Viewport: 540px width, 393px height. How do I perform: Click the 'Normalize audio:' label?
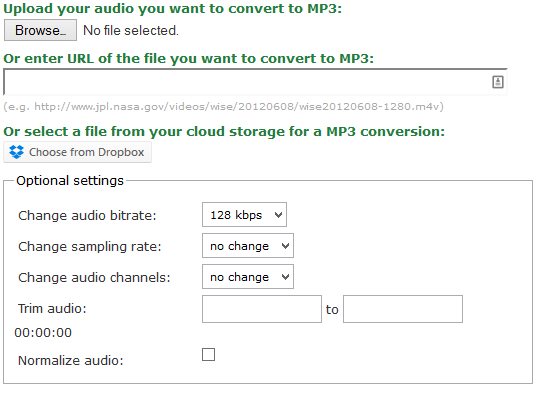(71, 361)
